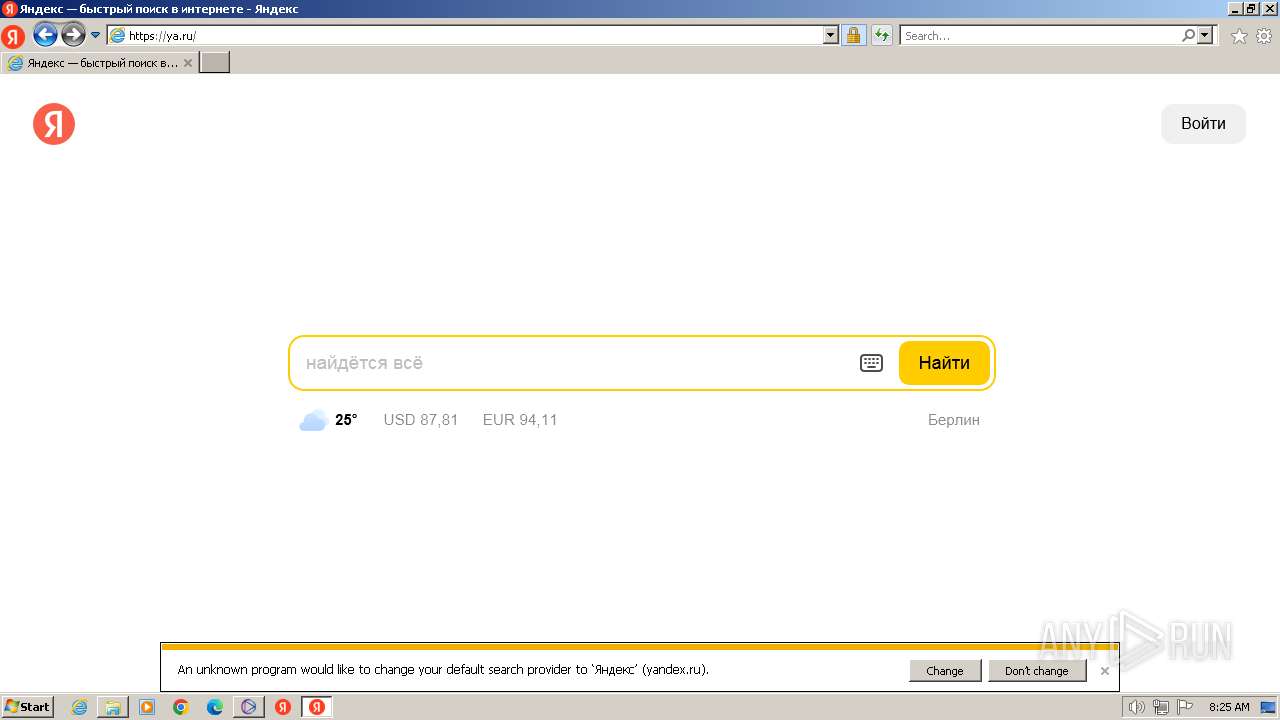Open the USD 87,81 exchange rate
The image size is (1280, 720).
421,420
